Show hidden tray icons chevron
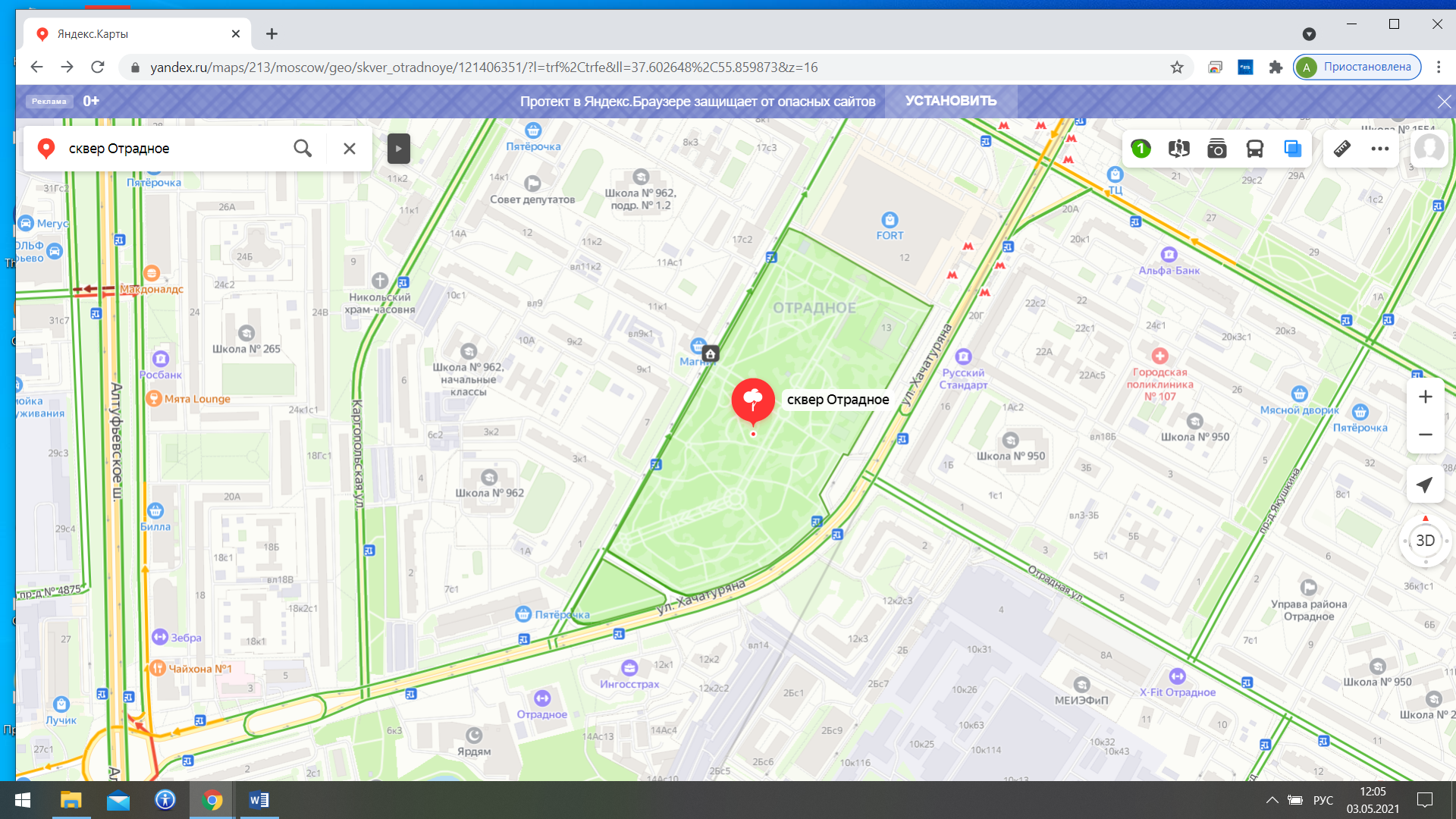Viewport: 1456px width, 819px height. (x=1272, y=800)
